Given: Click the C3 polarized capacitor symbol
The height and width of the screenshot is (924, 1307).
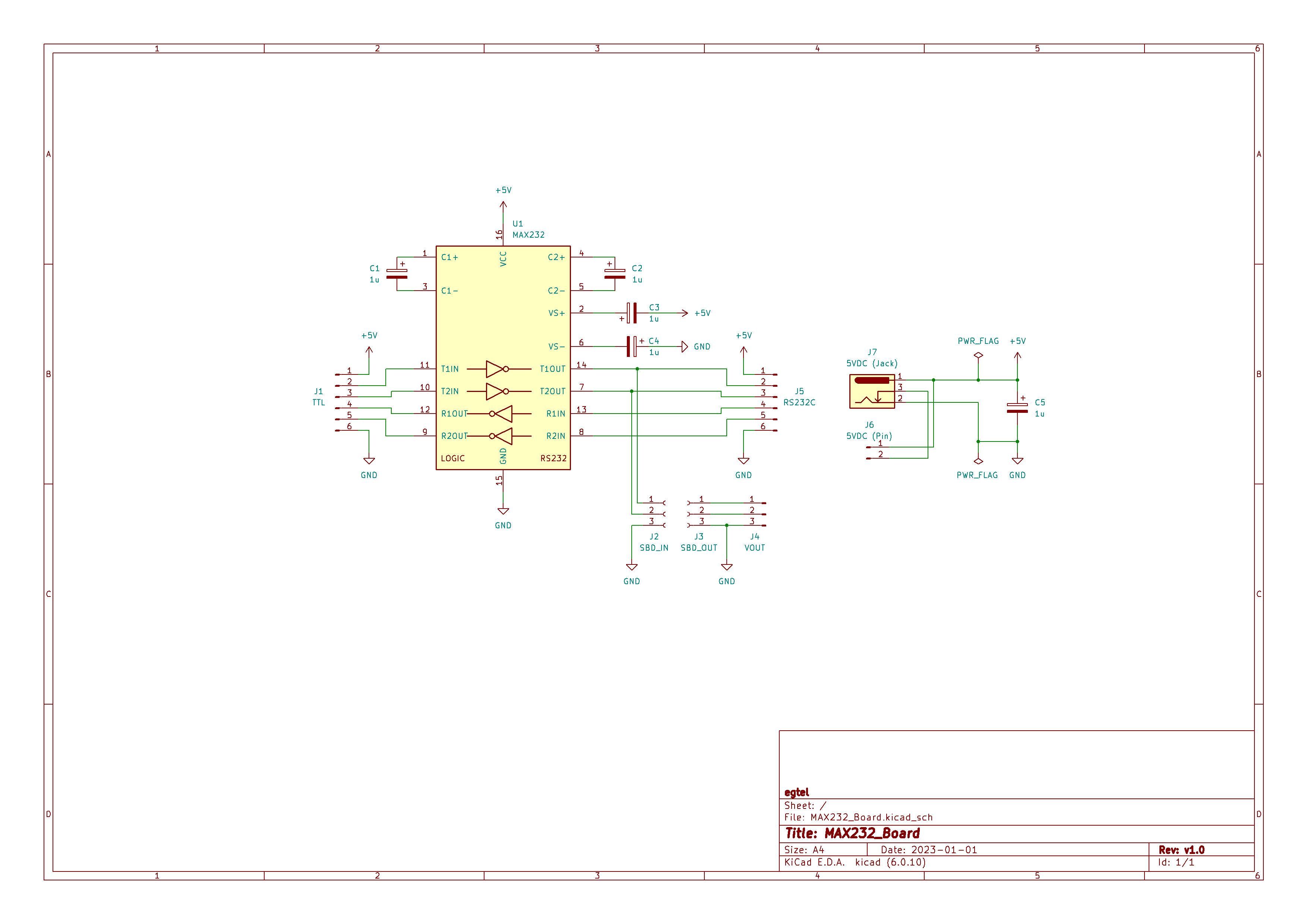Looking at the screenshot, I should coord(631,313).
